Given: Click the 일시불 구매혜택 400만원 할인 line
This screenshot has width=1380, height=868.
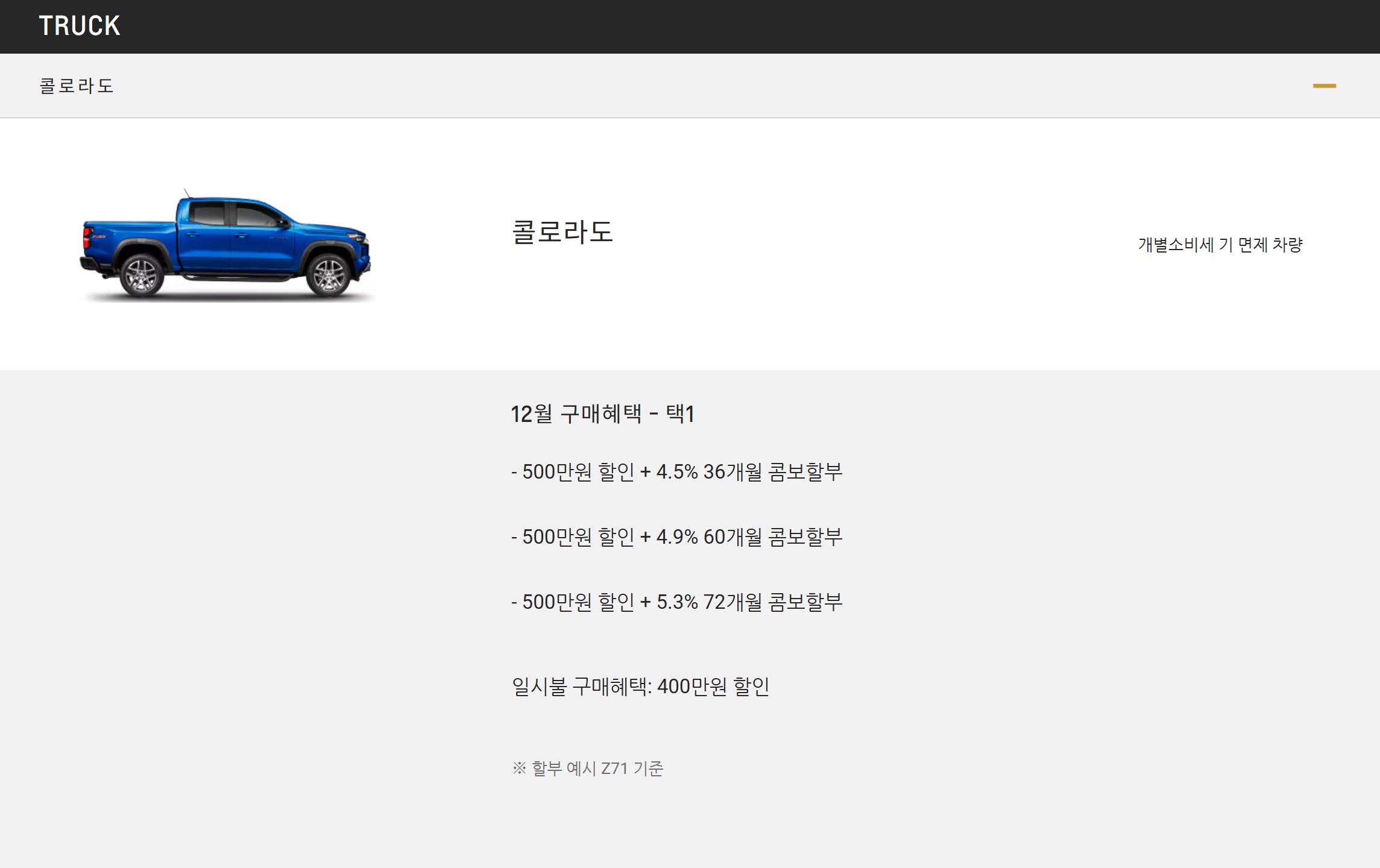Looking at the screenshot, I should pos(640,687).
